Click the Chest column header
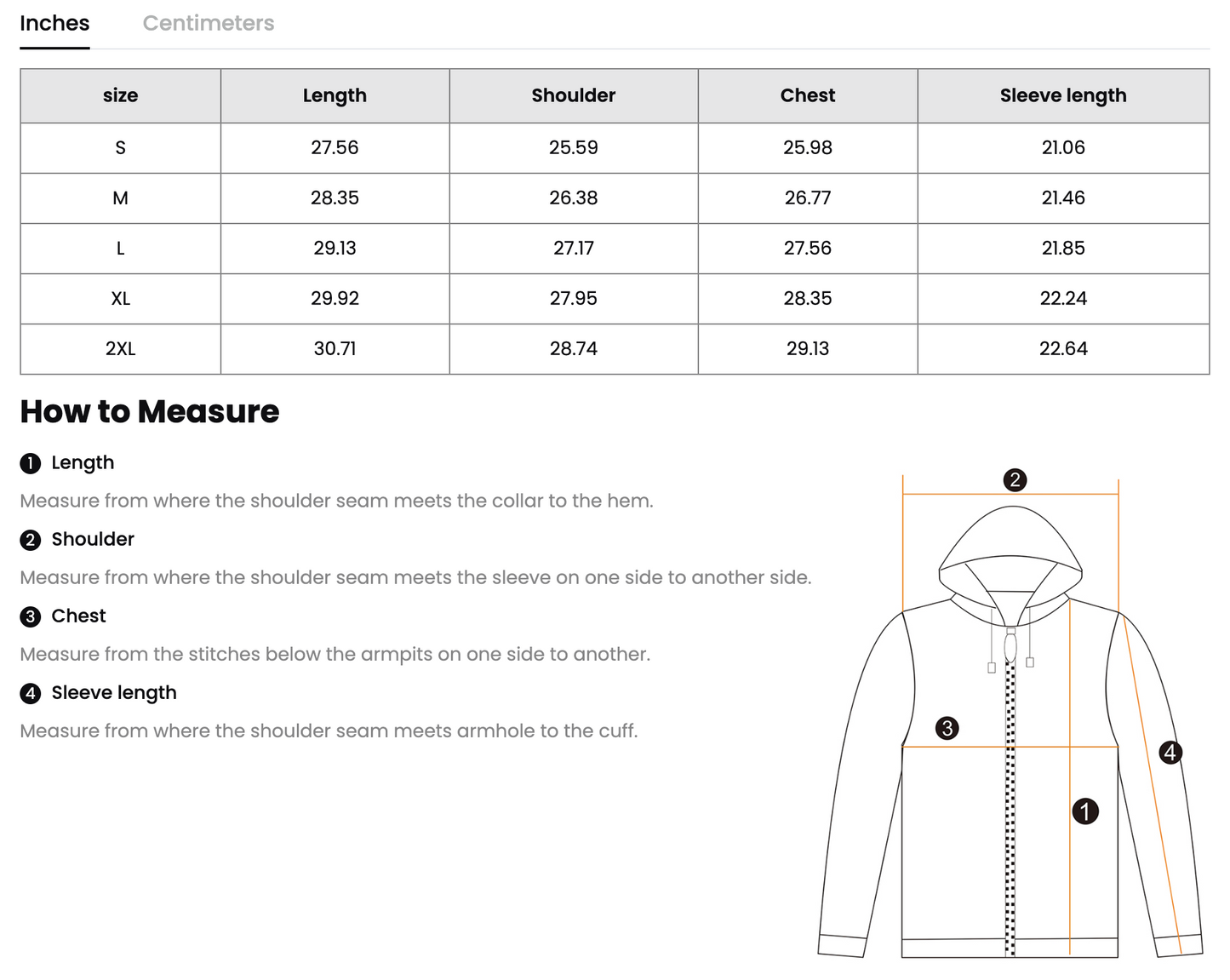Viewport: 1230px width, 980px height. click(807, 95)
